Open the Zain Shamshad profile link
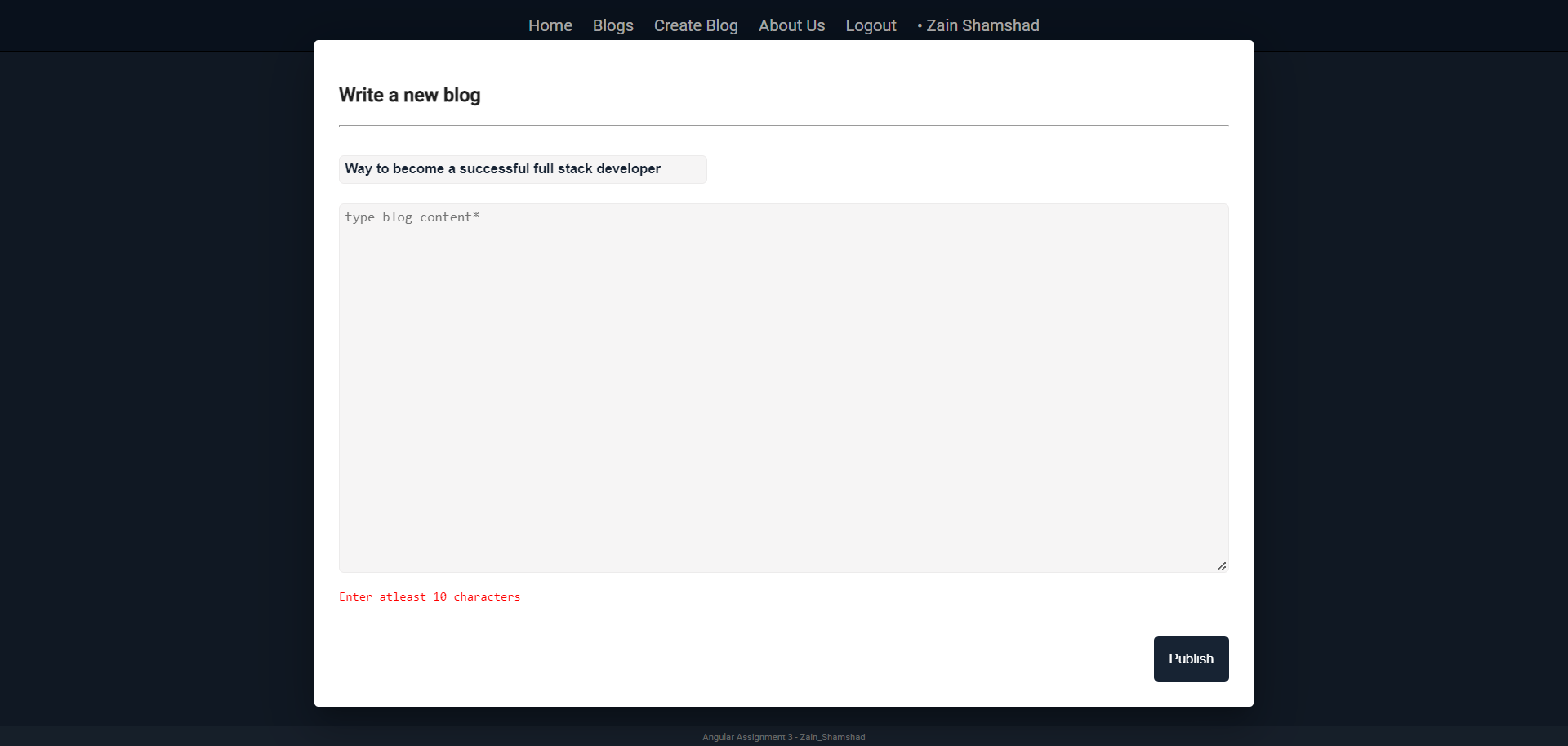 coord(984,25)
